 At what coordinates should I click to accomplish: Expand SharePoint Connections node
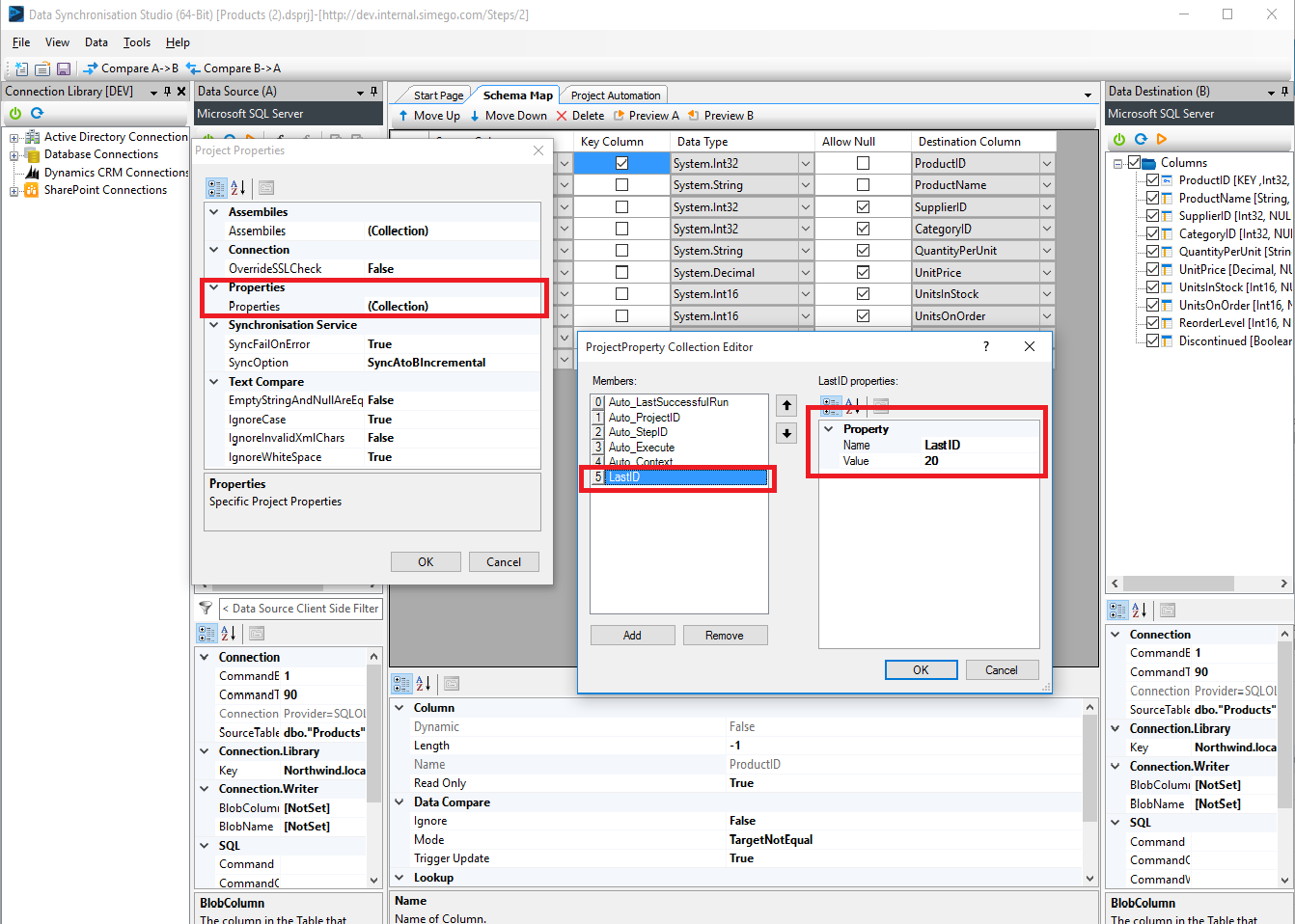pos(14,191)
